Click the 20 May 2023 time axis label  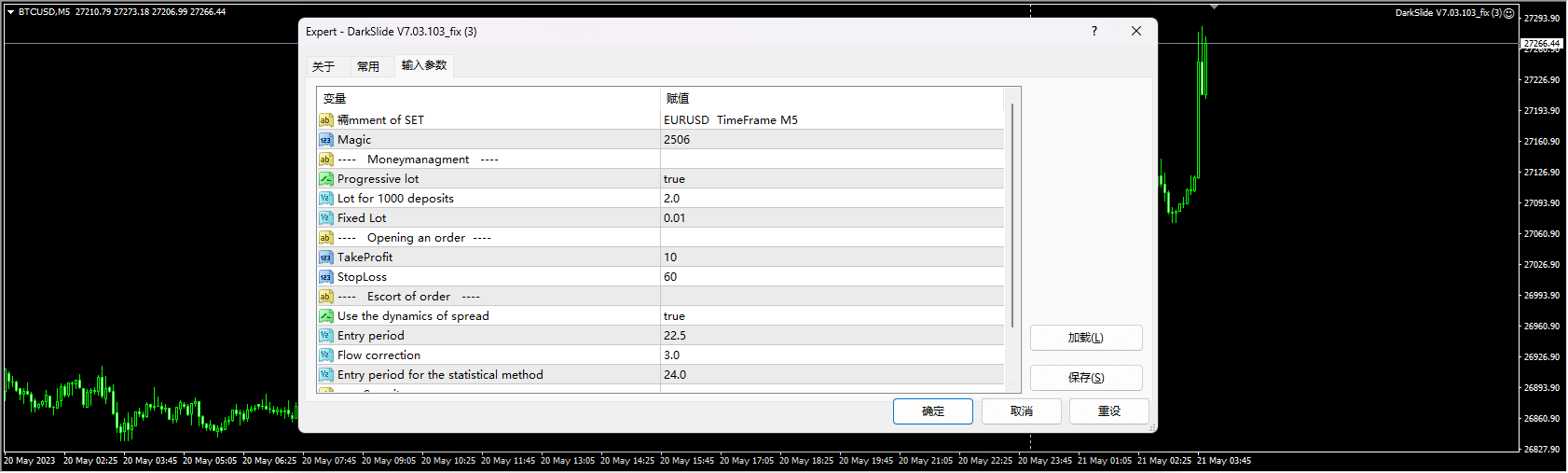[30, 461]
